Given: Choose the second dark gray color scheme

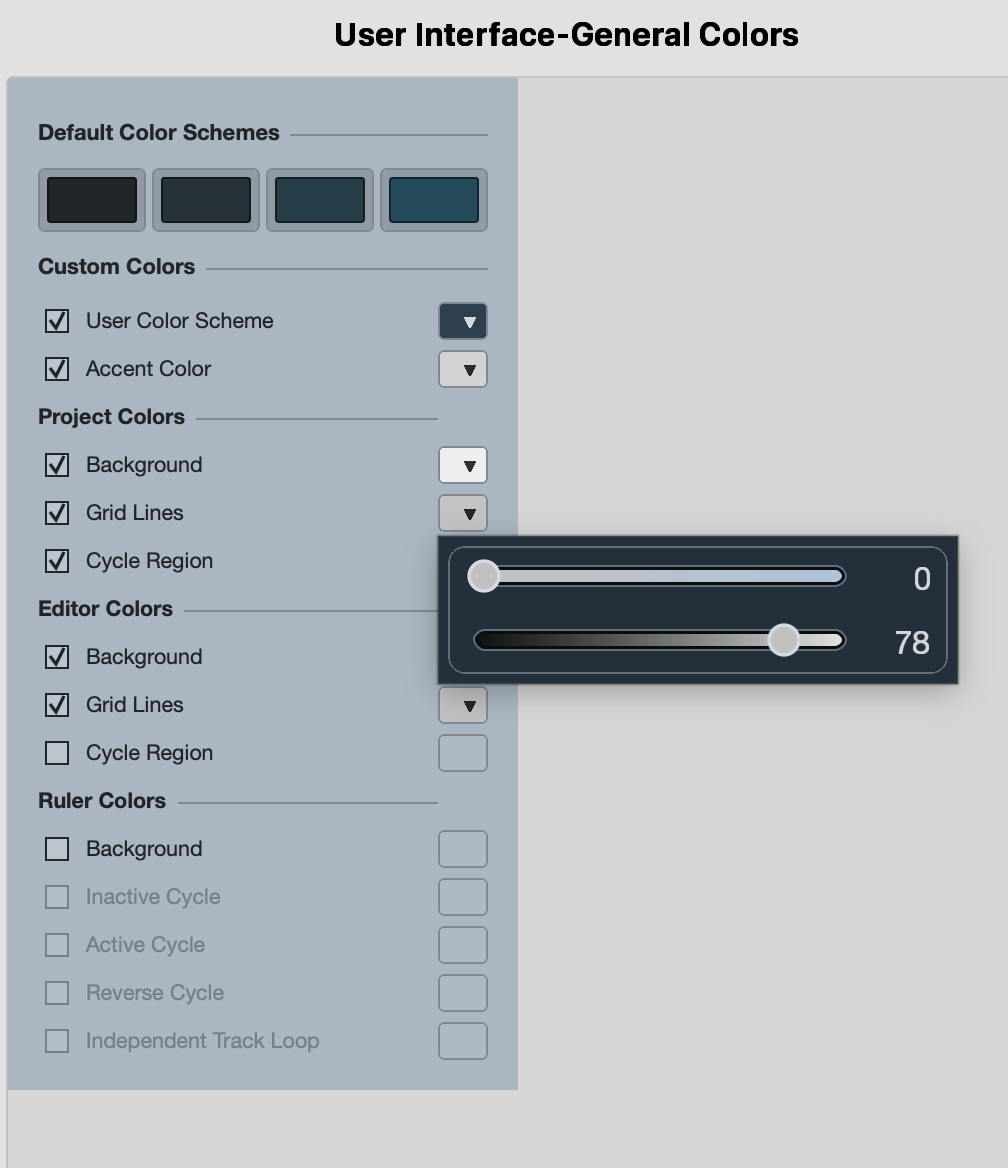Looking at the screenshot, I should (x=206, y=200).
